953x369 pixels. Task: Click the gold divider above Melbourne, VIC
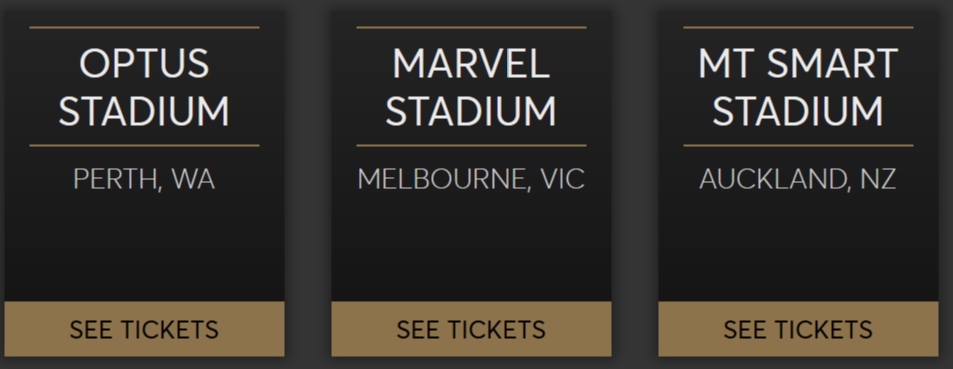471,146
